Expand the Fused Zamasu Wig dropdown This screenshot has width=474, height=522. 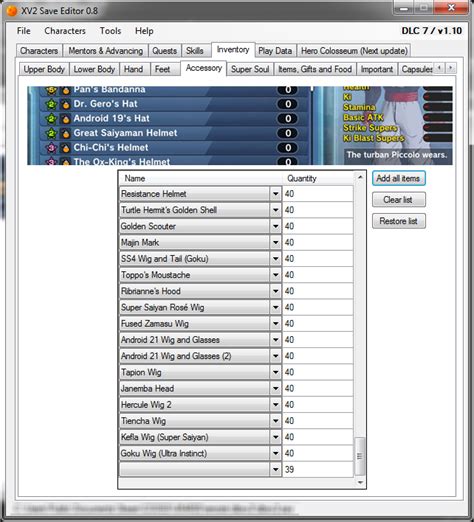275,324
